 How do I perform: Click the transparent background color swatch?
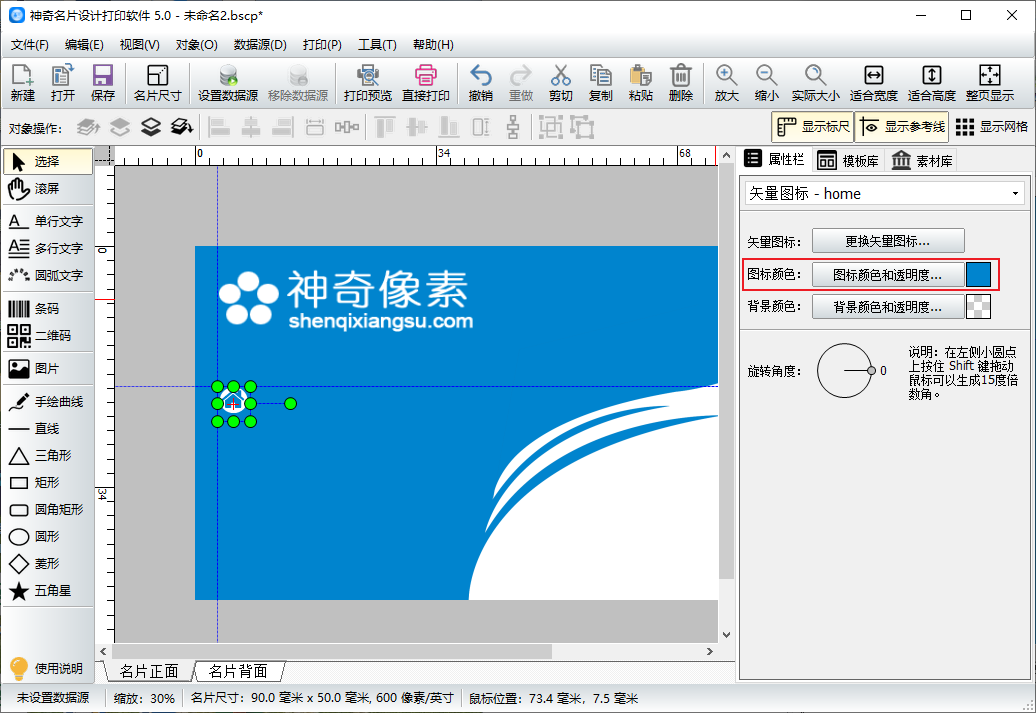[979, 307]
